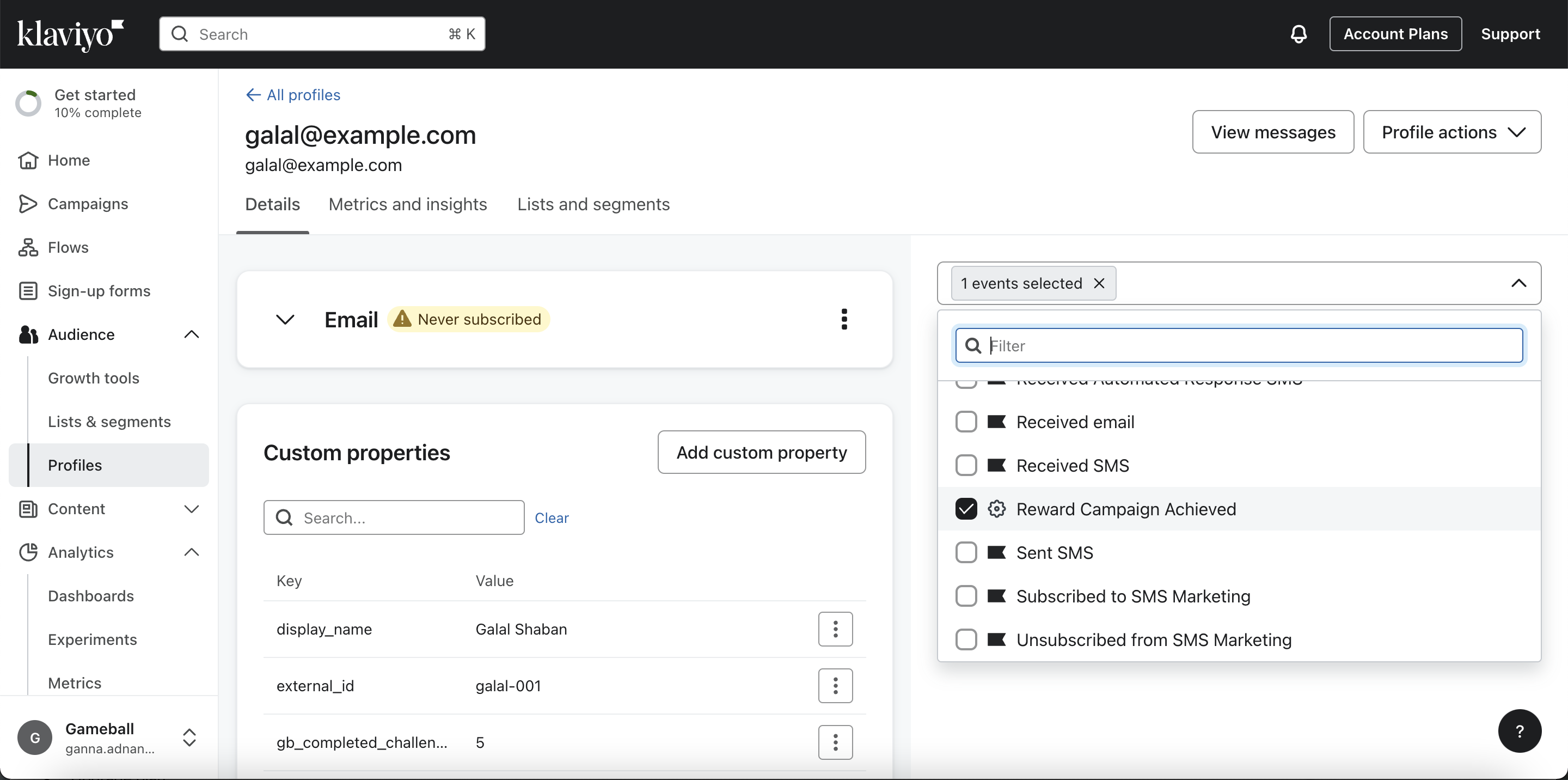
Task: Switch to the Metrics and insights tab
Action: point(408,205)
